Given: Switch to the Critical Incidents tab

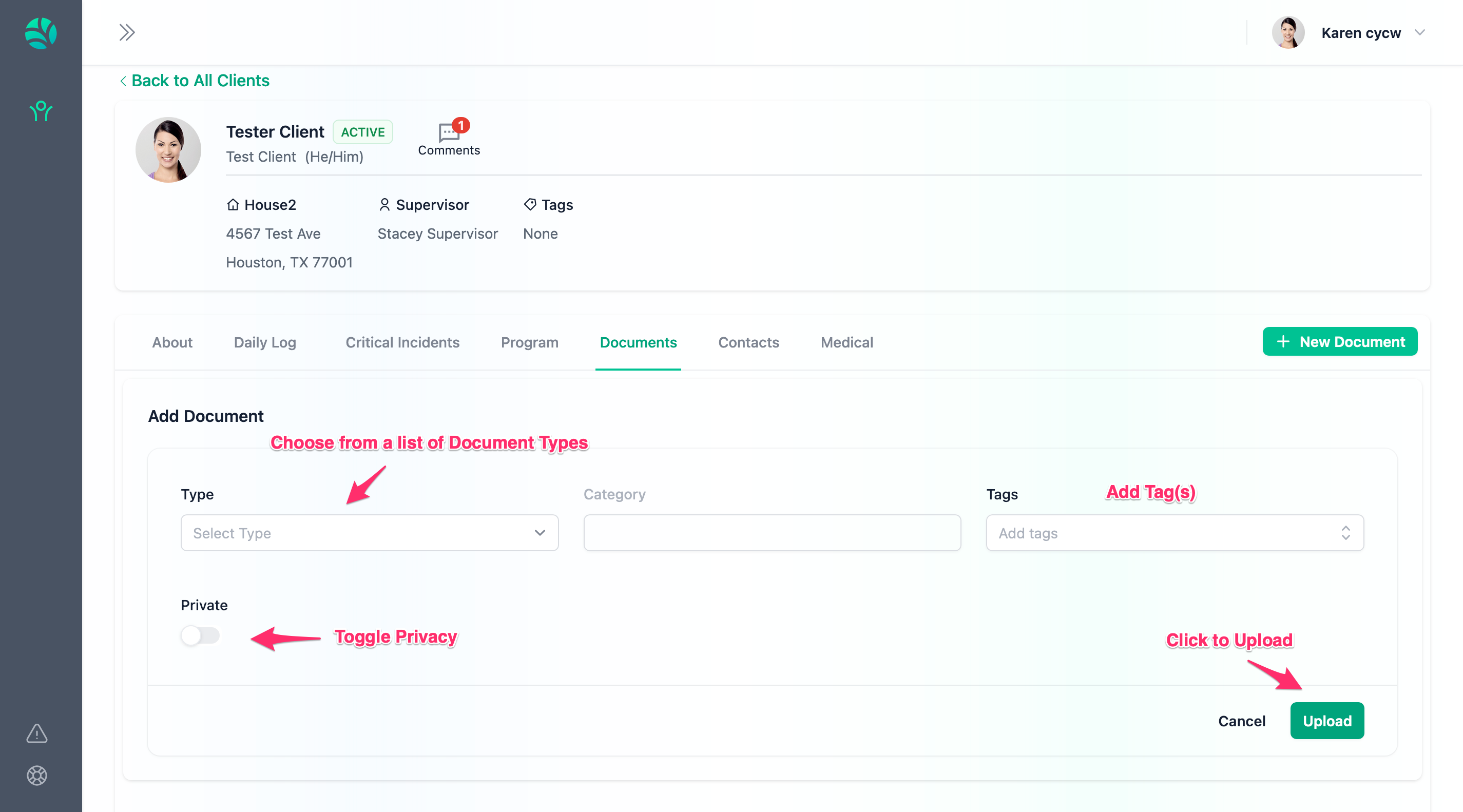Looking at the screenshot, I should (402, 342).
